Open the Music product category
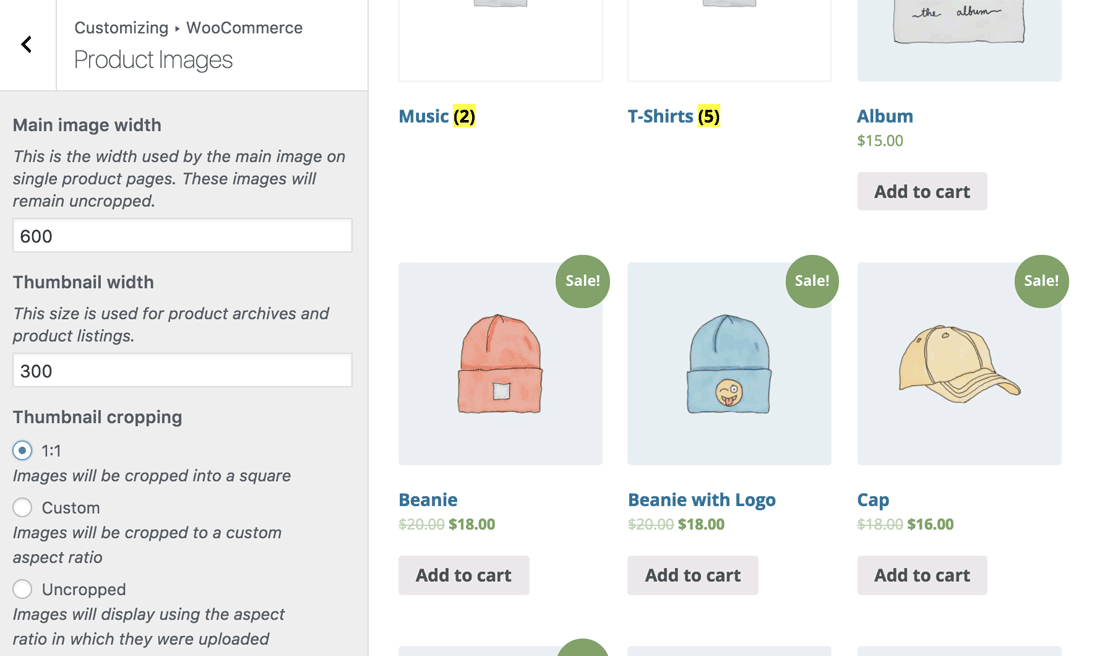The image size is (1100, 656). pyautogui.click(x=424, y=116)
